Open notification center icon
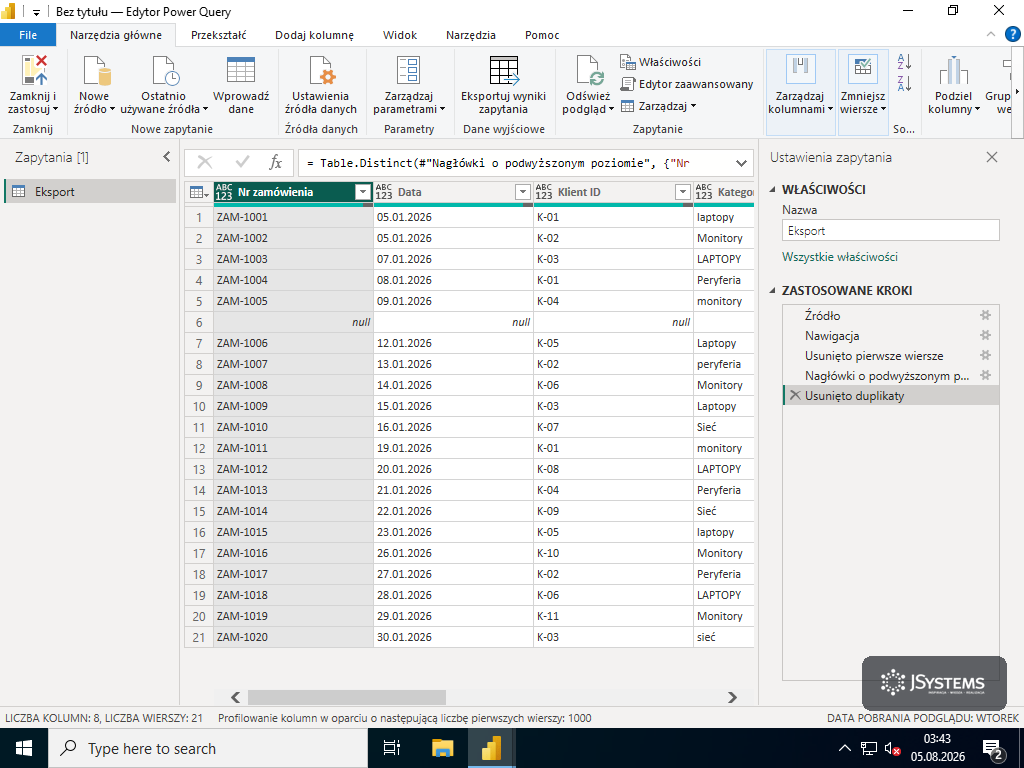 (993, 749)
